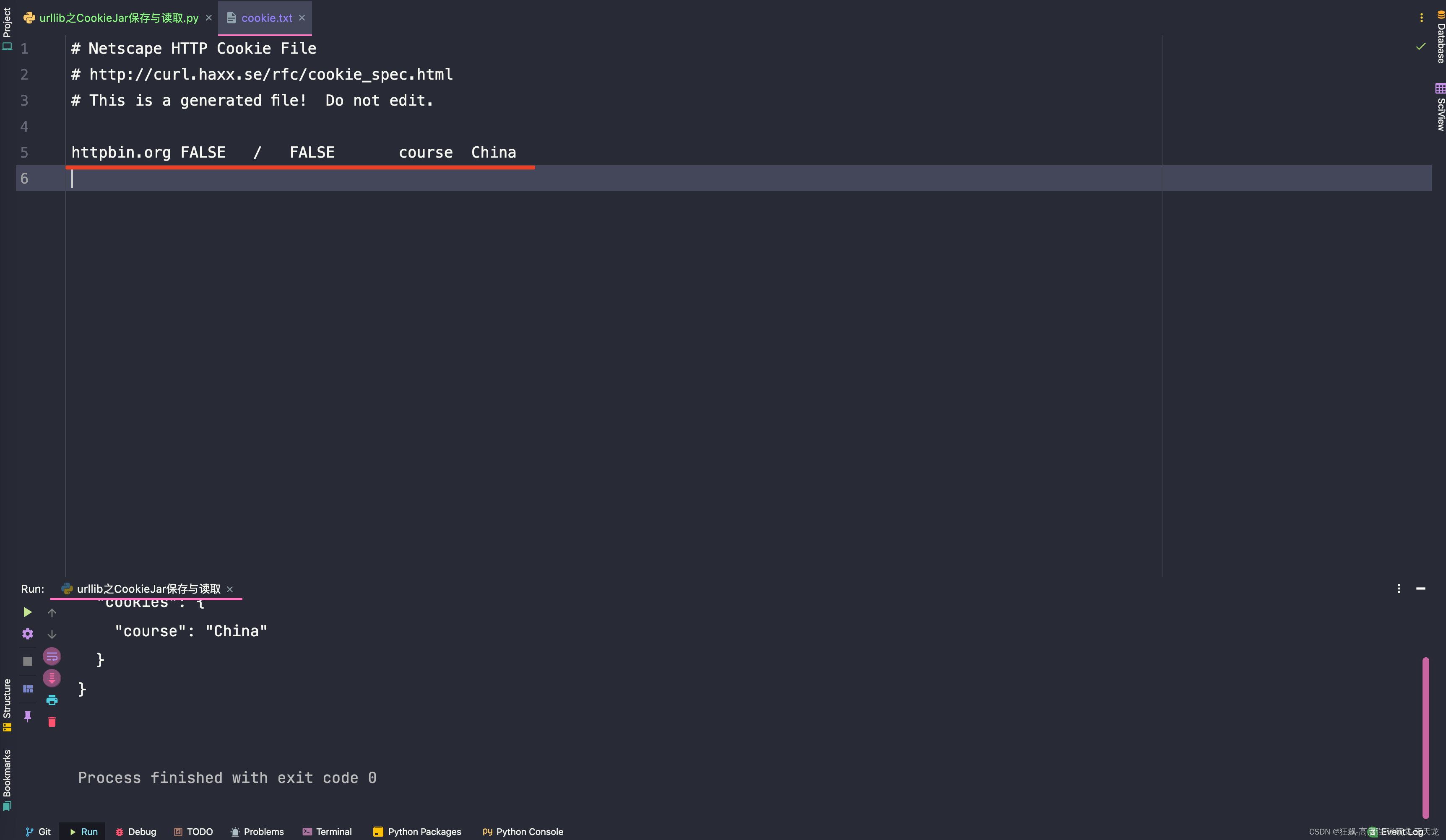Click "# This is a generated file!" line
This screenshot has height=840, width=1446.
pyautogui.click(x=252, y=100)
